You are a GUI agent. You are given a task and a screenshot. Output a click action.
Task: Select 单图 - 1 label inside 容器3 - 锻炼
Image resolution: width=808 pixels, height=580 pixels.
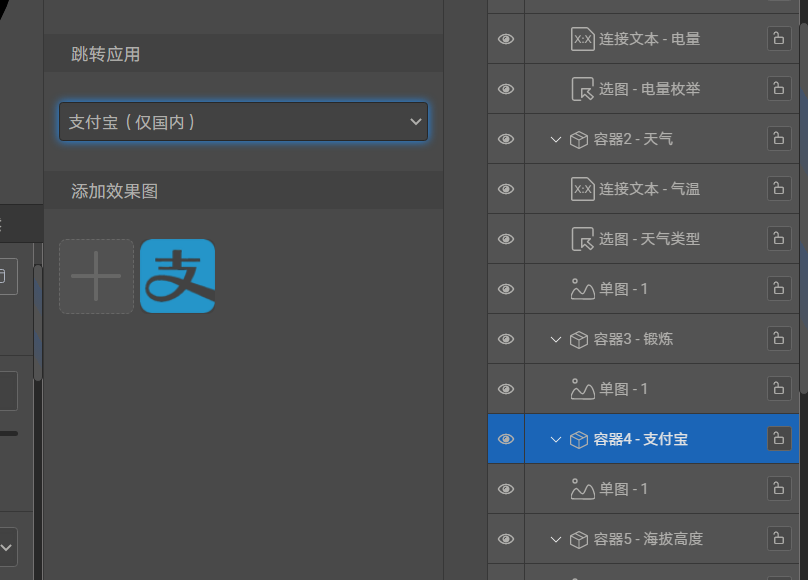(624, 389)
